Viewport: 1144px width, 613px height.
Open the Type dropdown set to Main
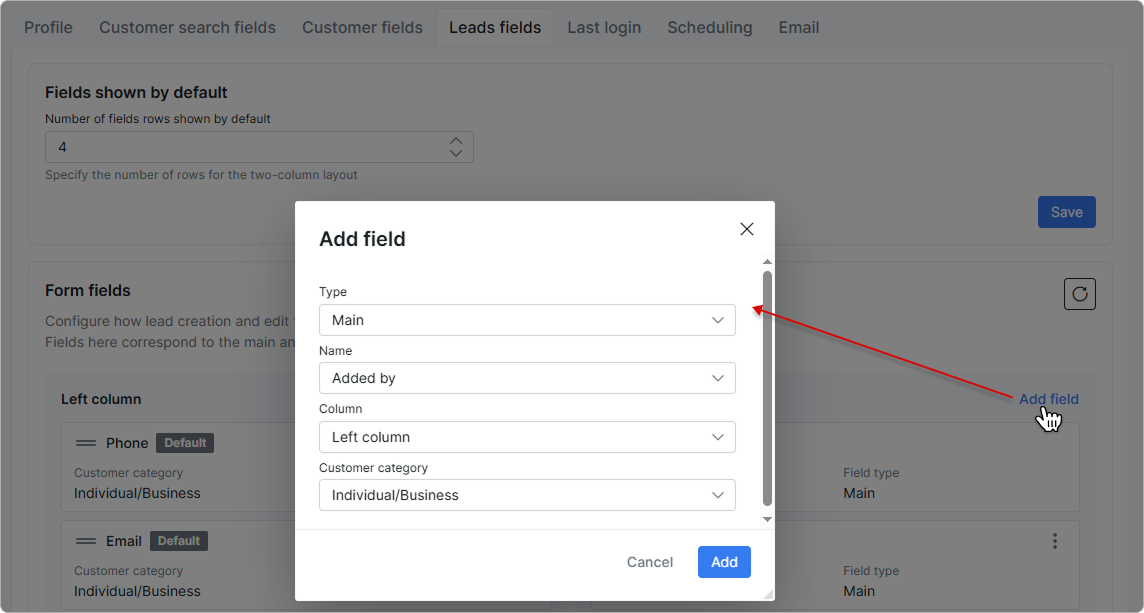point(527,320)
